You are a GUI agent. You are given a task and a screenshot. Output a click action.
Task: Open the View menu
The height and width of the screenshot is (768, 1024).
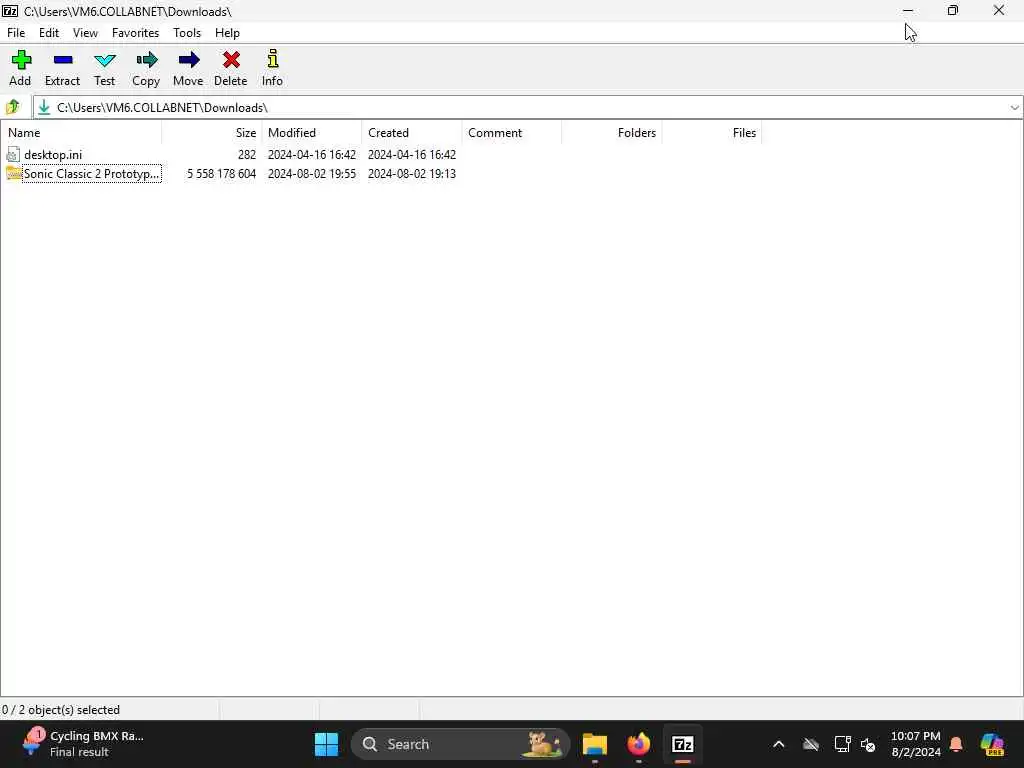[85, 33]
